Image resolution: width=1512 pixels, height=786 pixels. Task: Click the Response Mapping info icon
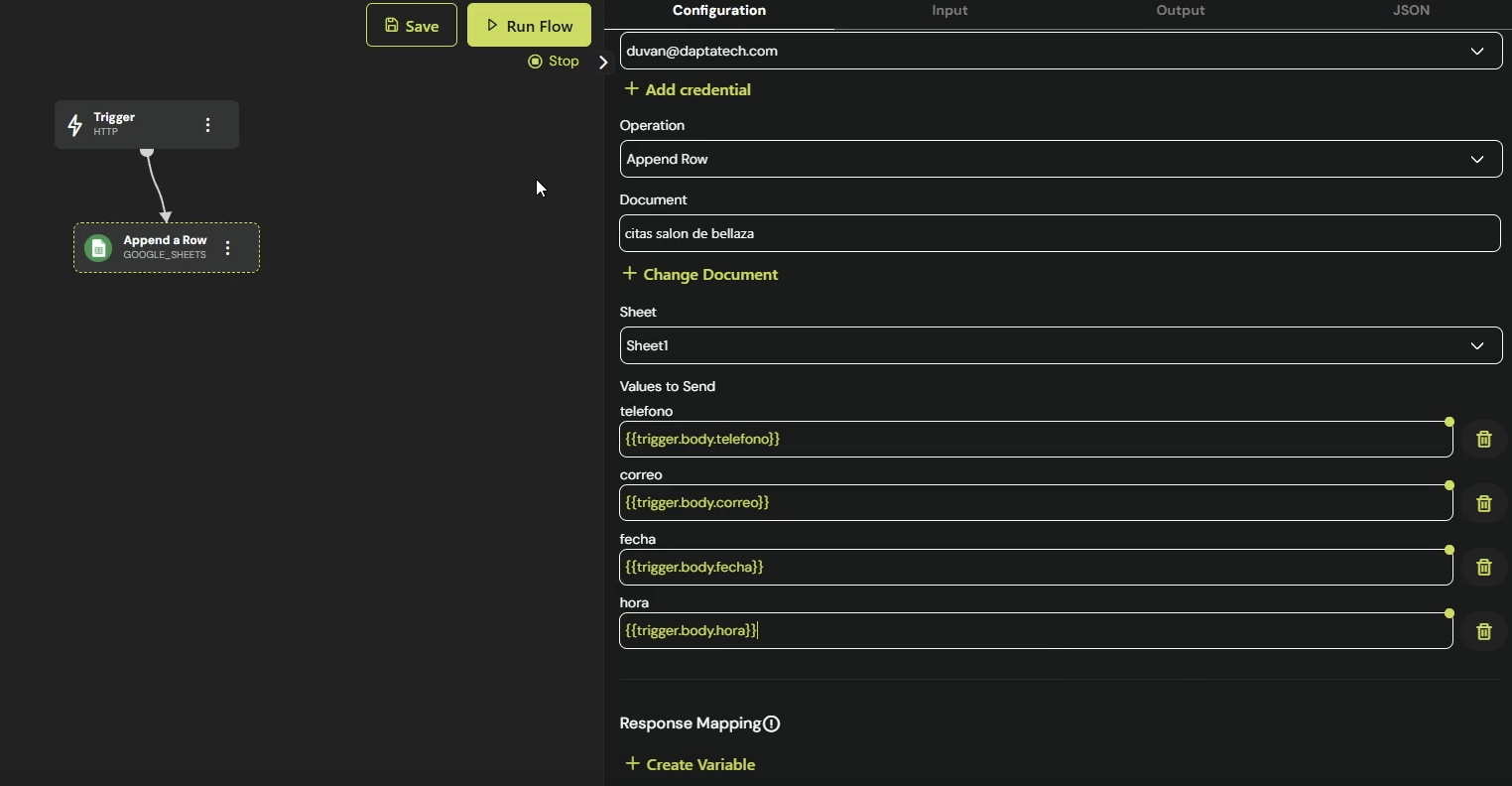(772, 724)
